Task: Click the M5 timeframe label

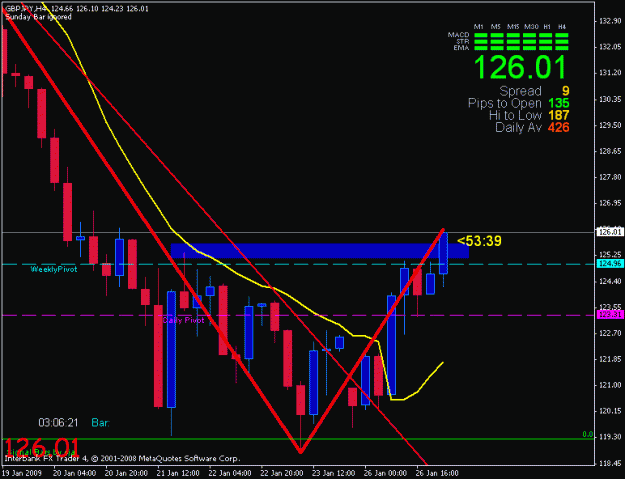Action: (x=495, y=27)
